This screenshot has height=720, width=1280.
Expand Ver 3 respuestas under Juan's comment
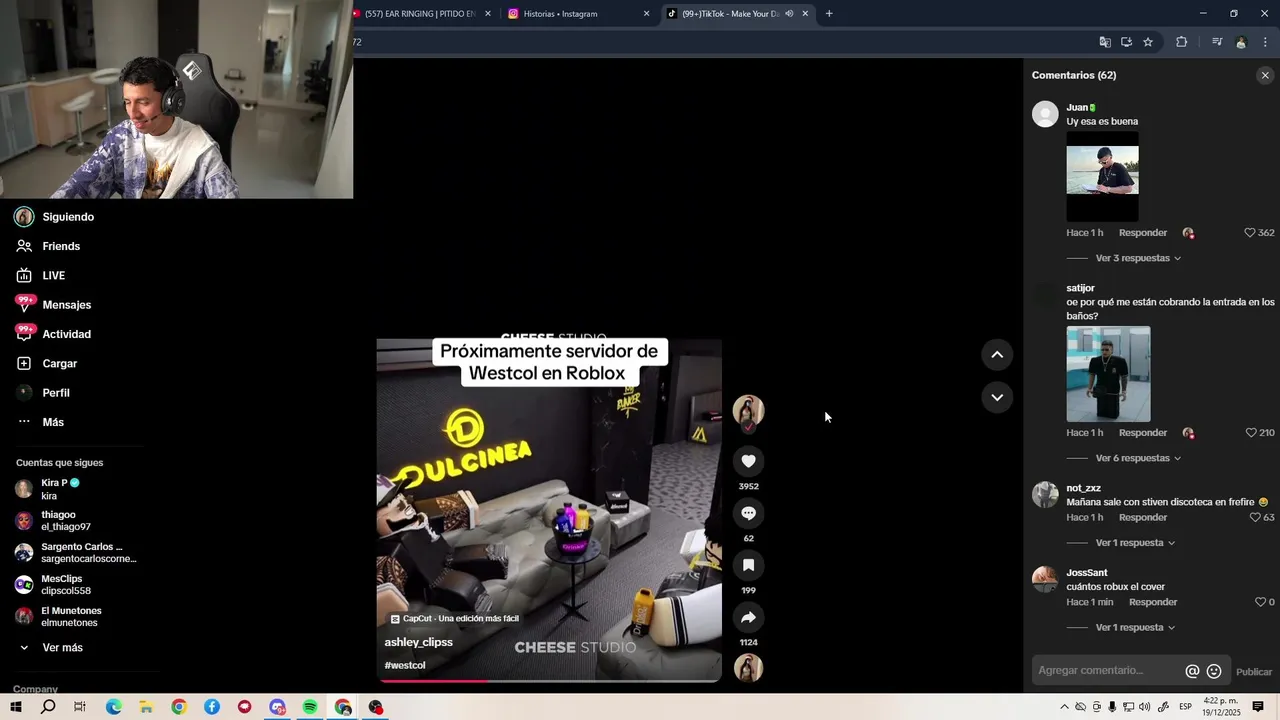[1138, 258]
